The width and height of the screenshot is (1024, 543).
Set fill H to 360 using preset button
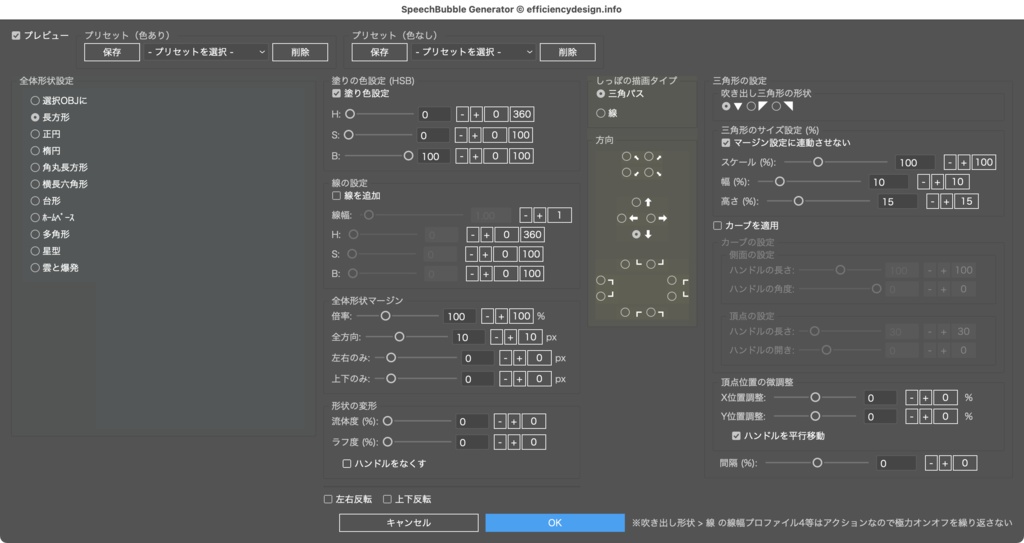[x=522, y=114]
